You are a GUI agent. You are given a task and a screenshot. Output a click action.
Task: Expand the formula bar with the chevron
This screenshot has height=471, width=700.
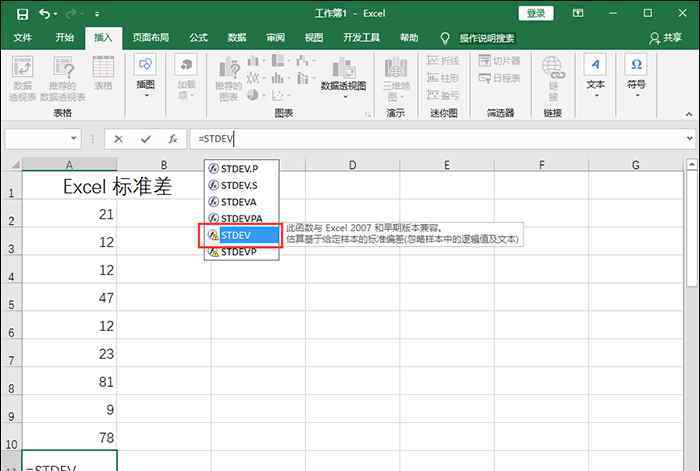689,138
